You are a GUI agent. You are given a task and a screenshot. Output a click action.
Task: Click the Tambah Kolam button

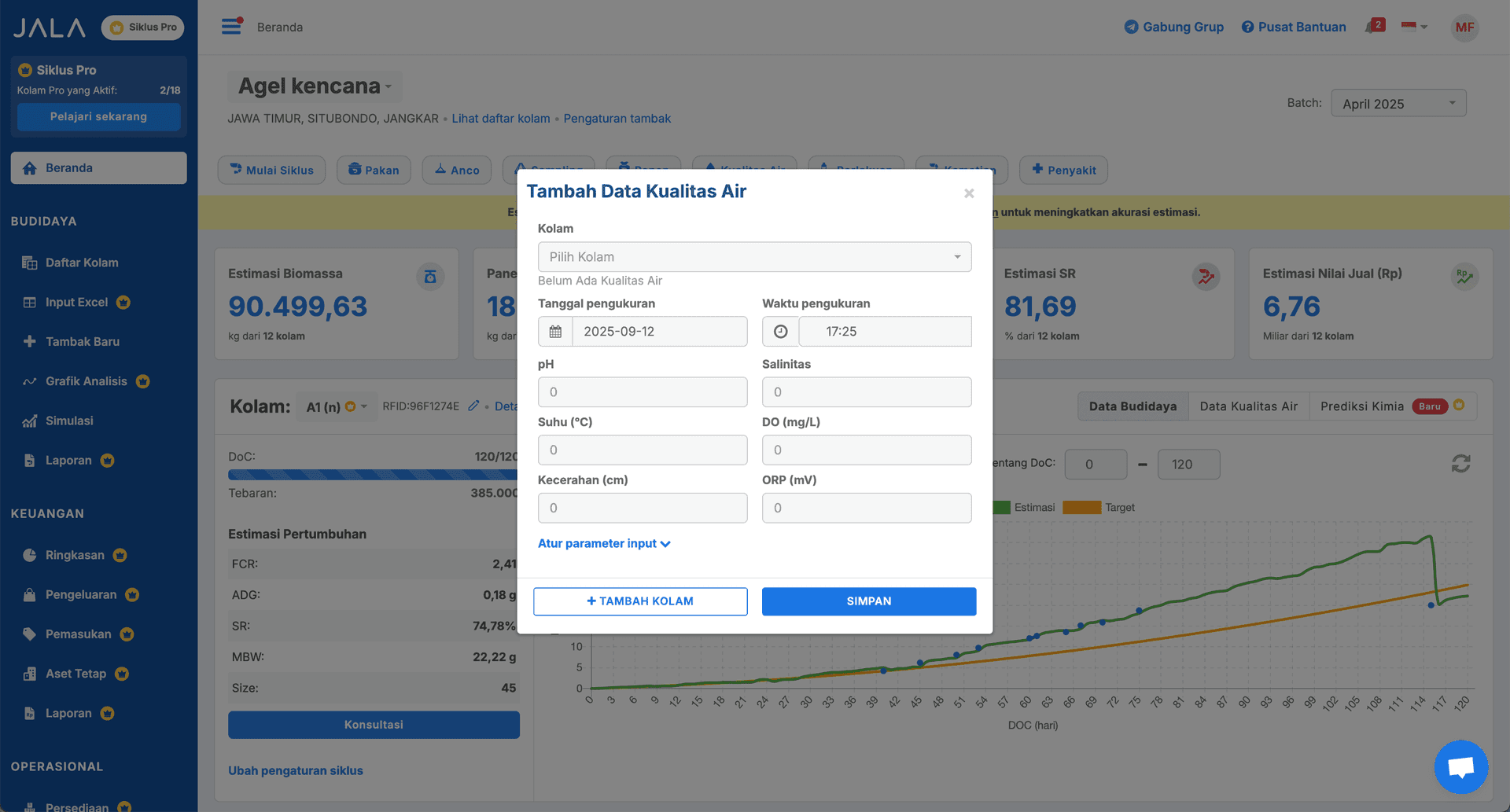[640, 601]
